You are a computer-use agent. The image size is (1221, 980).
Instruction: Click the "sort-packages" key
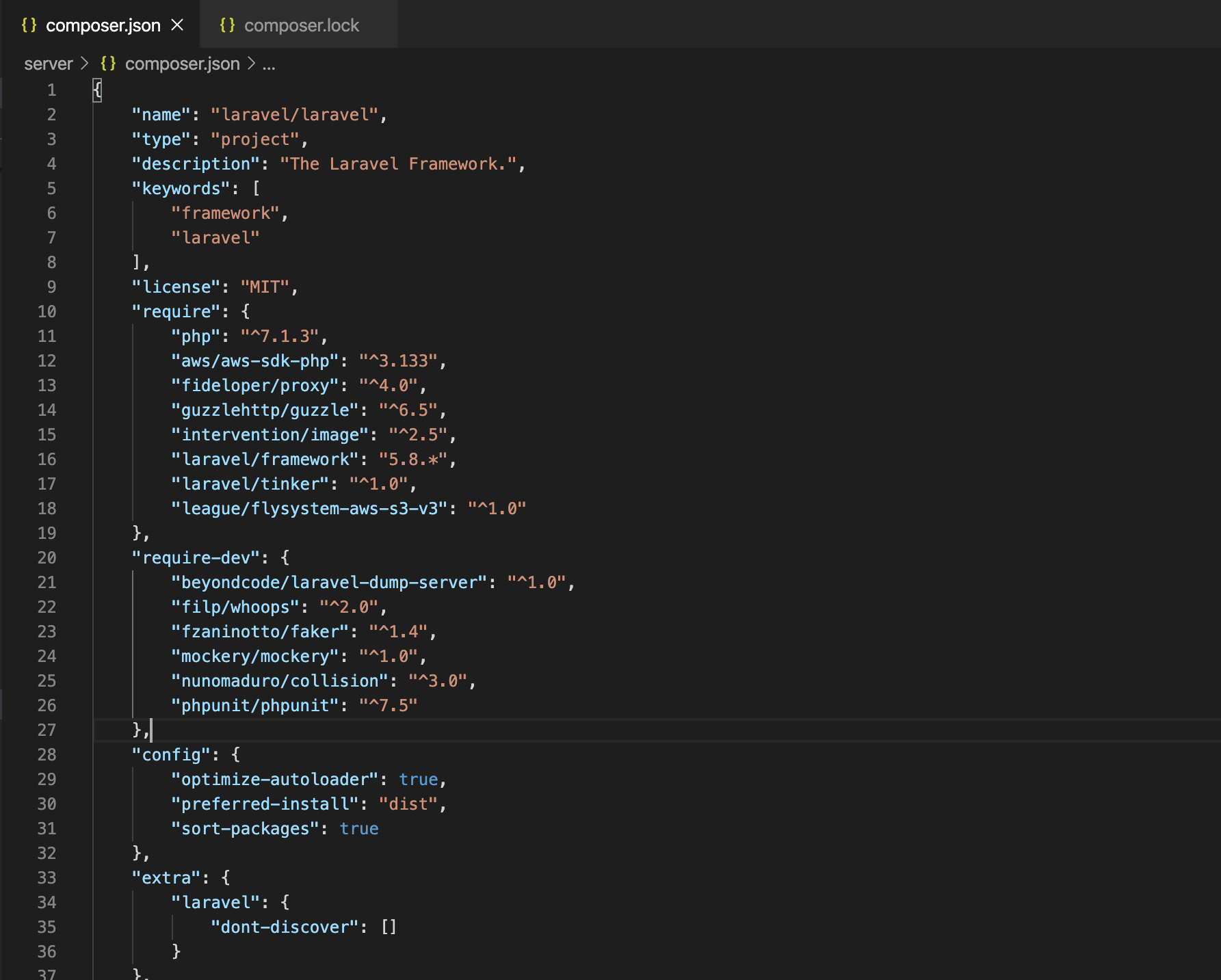click(246, 829)
